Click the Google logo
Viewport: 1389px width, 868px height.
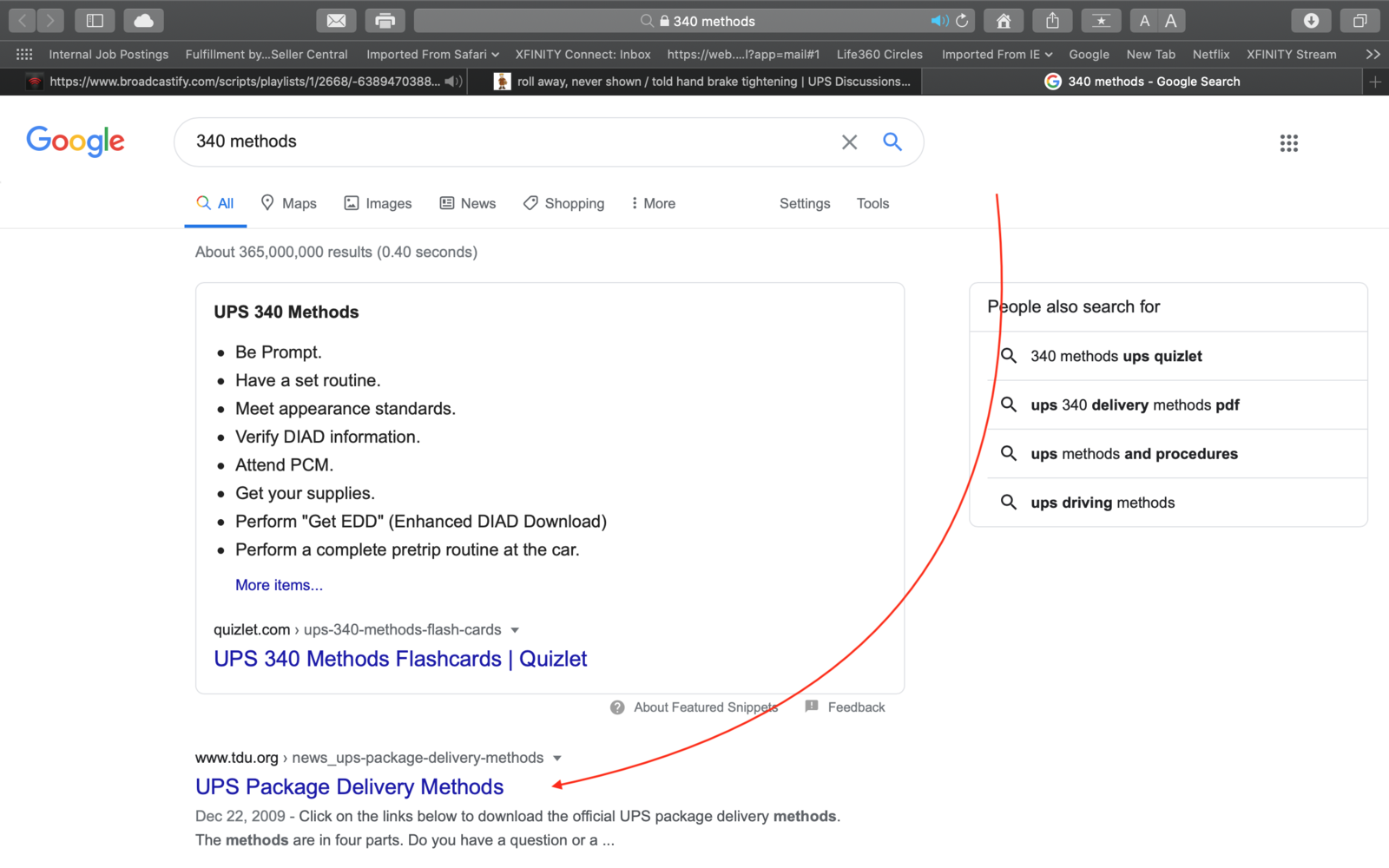(76, 141)
